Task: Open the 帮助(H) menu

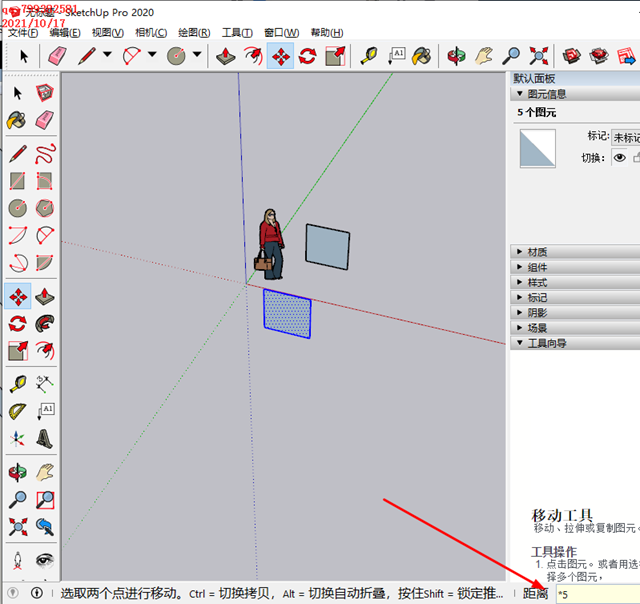Action: tap(327, 33)
